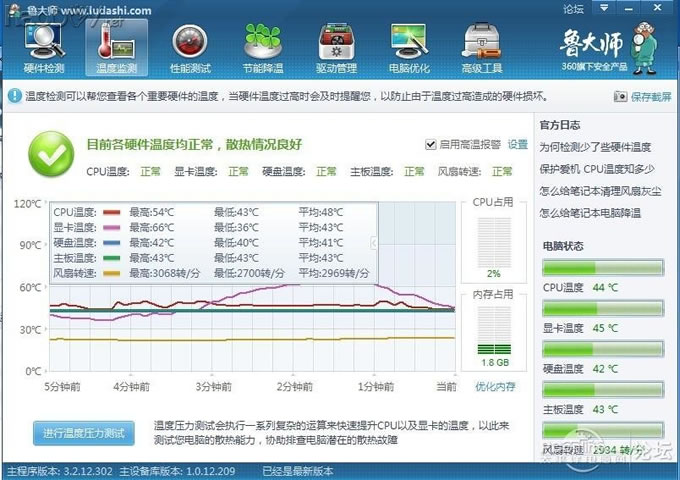Screen dimensions: 680x480
Task: Open the title bar dropdown menu arrow
Action: pyautogui.click(x=602, y=9)
